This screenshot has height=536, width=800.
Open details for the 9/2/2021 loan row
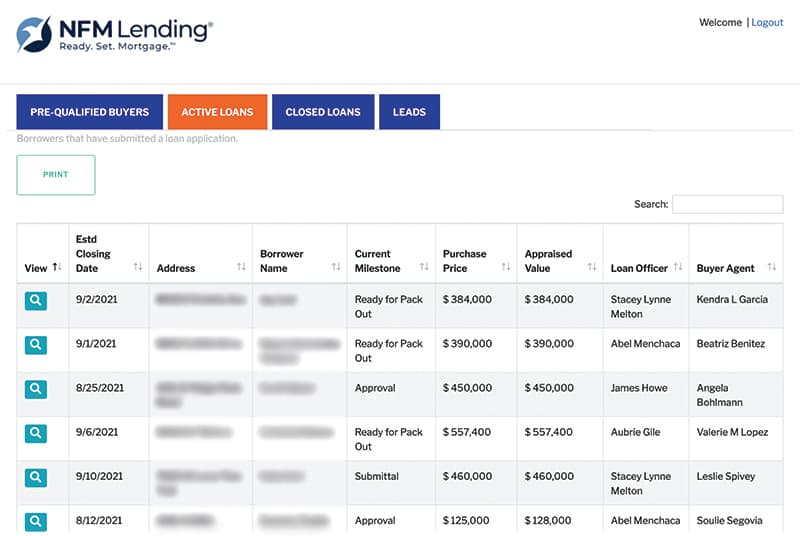point(35,300)
